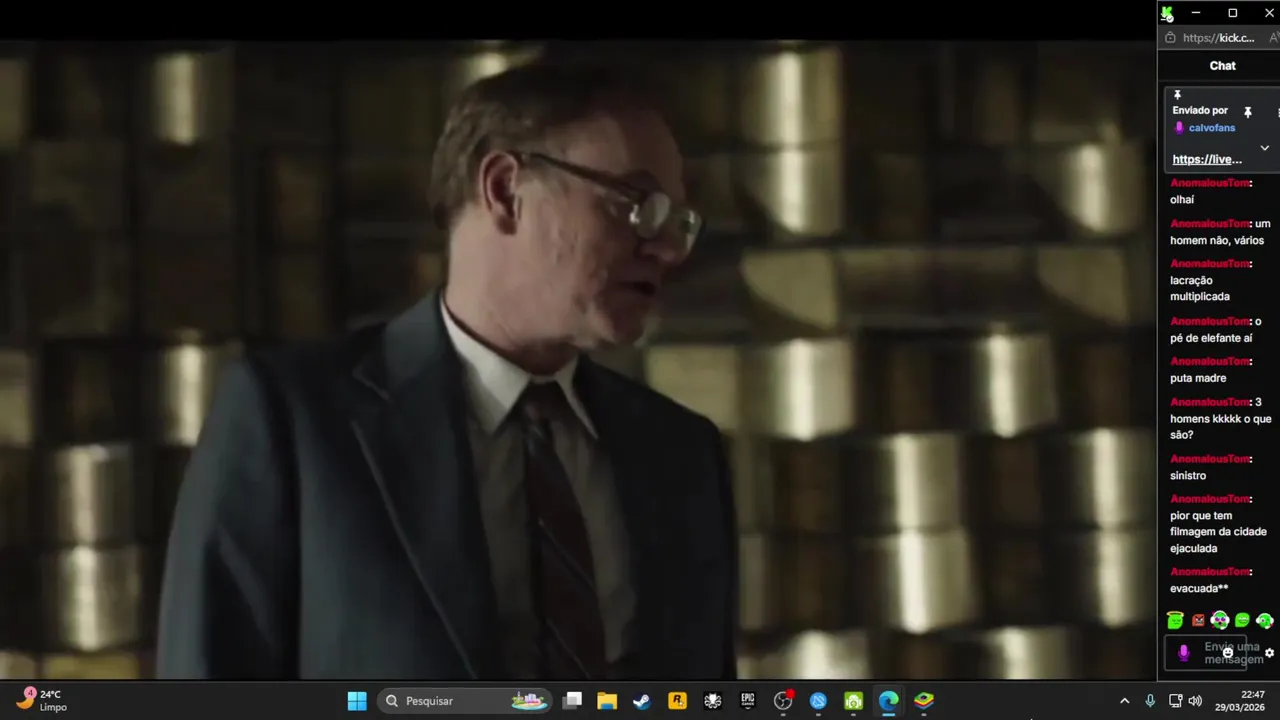Open the calvofans username link
This screenshot has width=1280, height=720.
(1212, 128)
